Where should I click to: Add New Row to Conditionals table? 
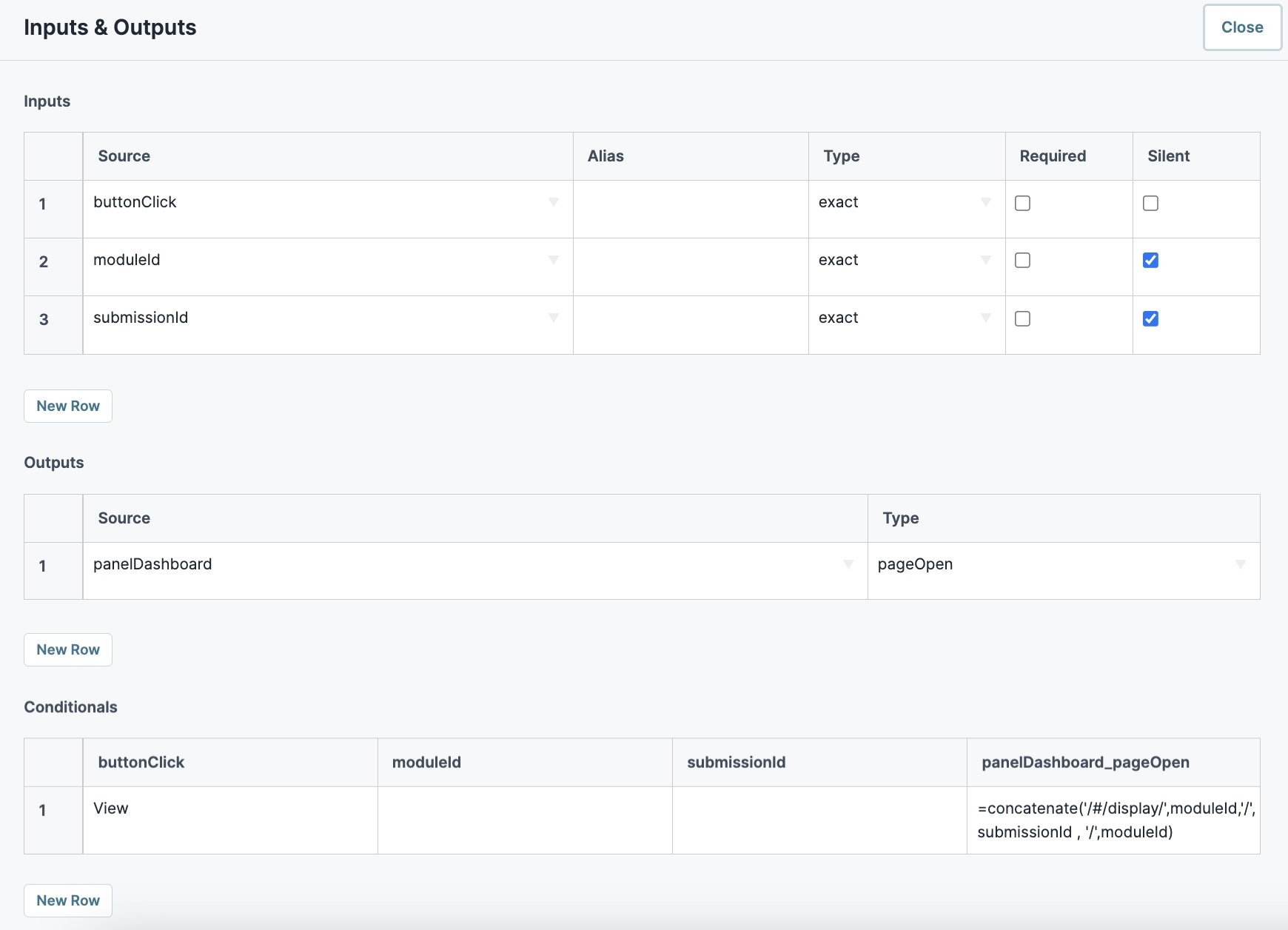tap(68, 900)
